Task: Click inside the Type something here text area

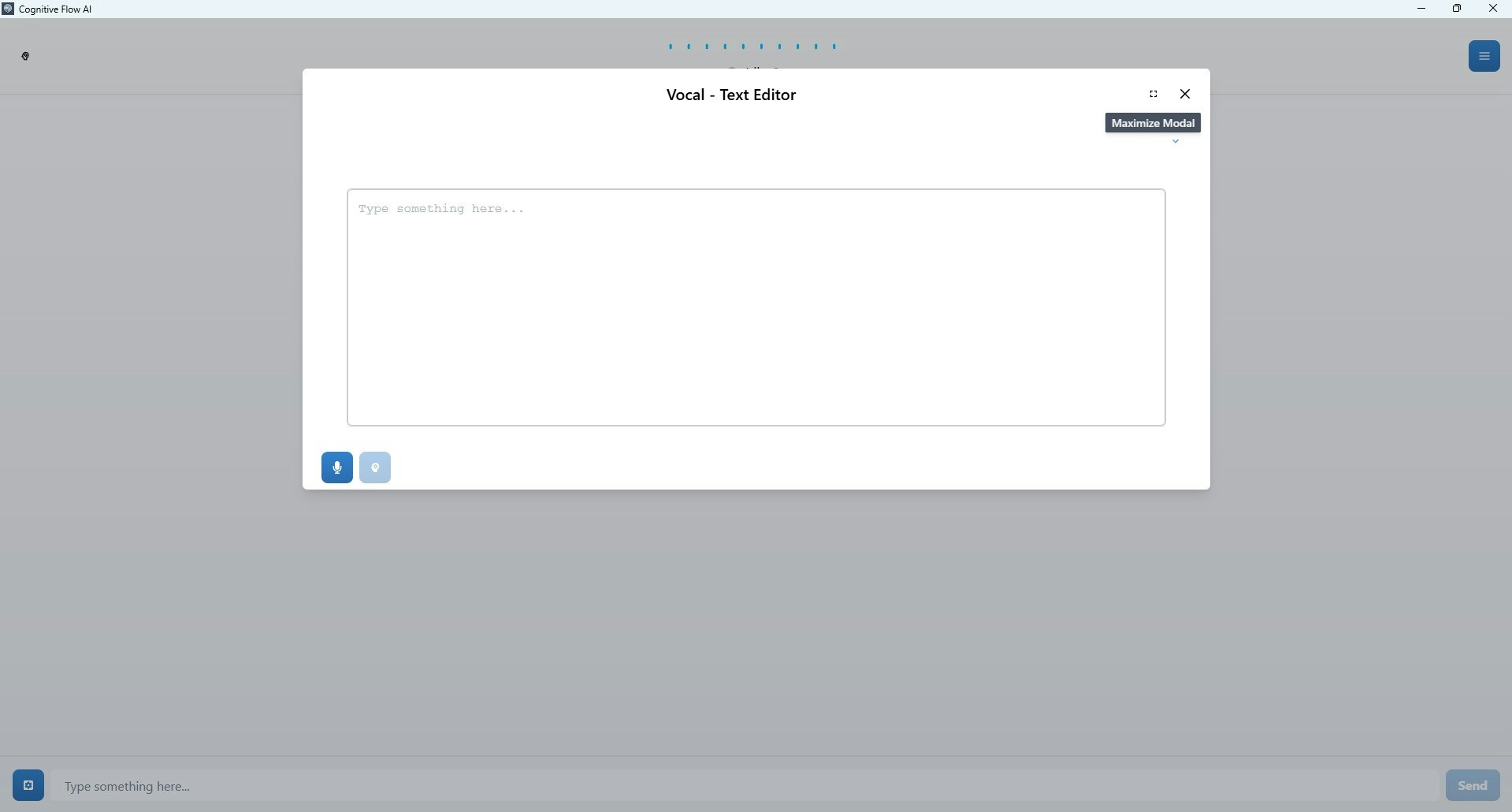Action: pos(755,307)
